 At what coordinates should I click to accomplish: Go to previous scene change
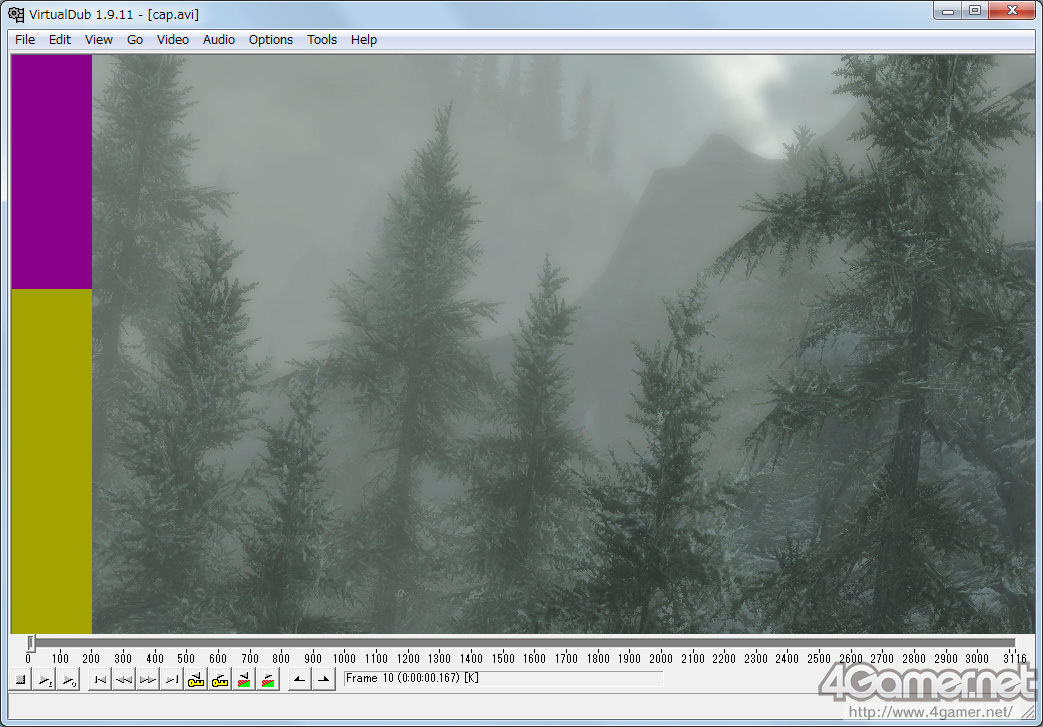coord(243,680)
